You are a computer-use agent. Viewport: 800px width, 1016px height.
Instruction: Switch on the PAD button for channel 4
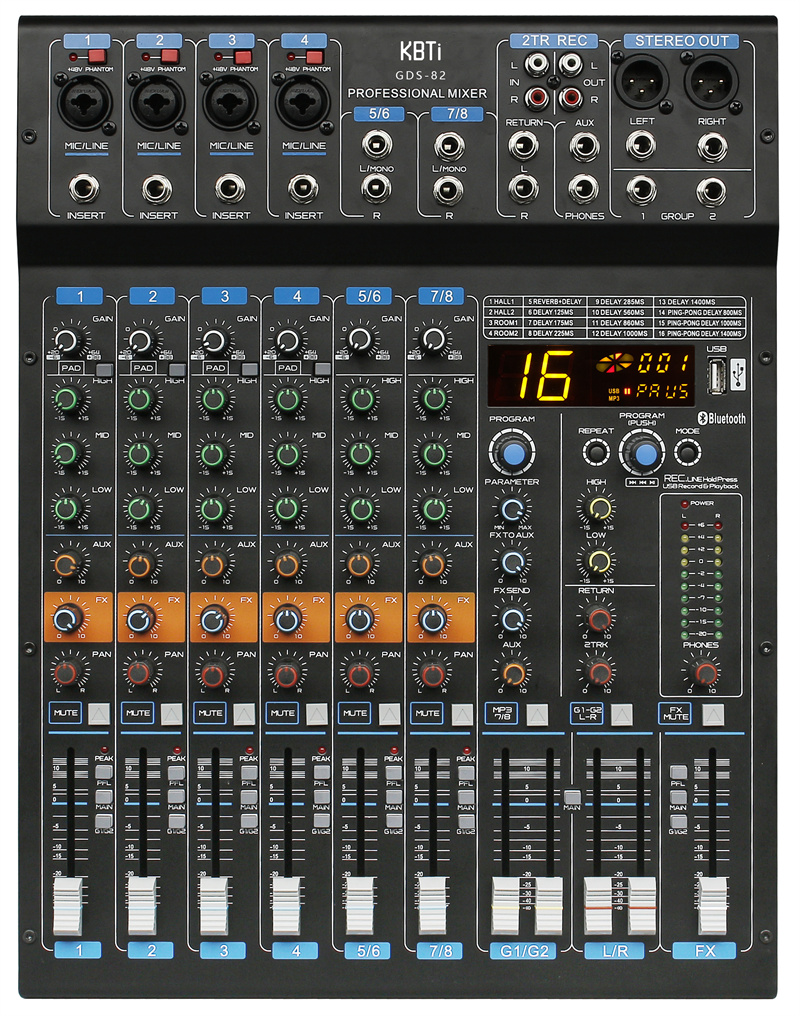pyautogui.click(x=322, y=369)
